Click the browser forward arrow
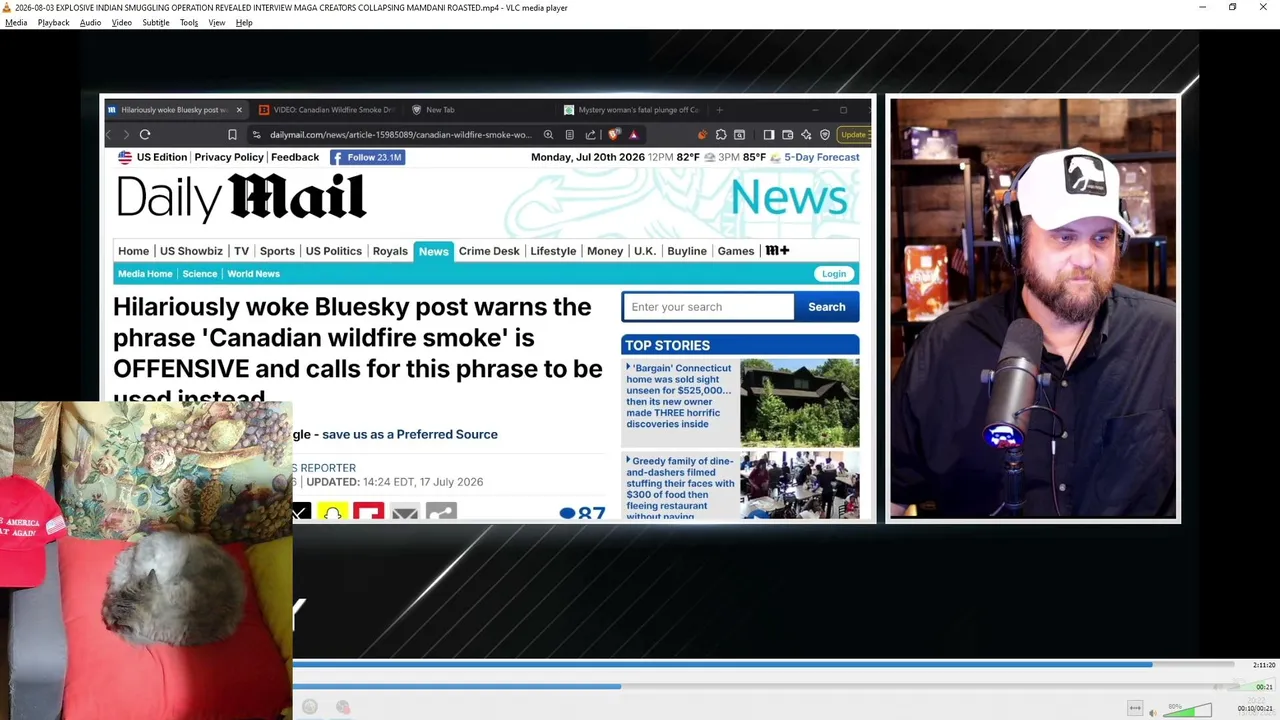Viewport: 1280px width, 720px height. (x=126, y=135)
